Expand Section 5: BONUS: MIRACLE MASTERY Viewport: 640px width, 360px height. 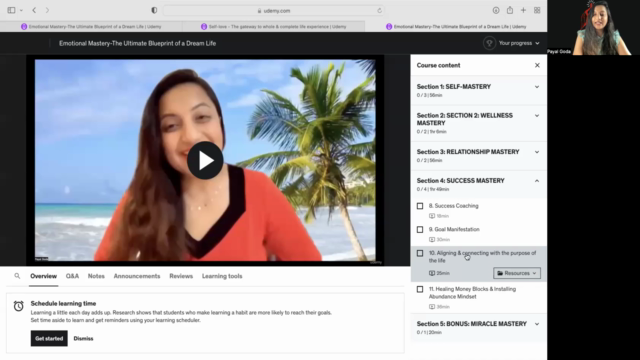pyautogui.click(x=537, y=324)
